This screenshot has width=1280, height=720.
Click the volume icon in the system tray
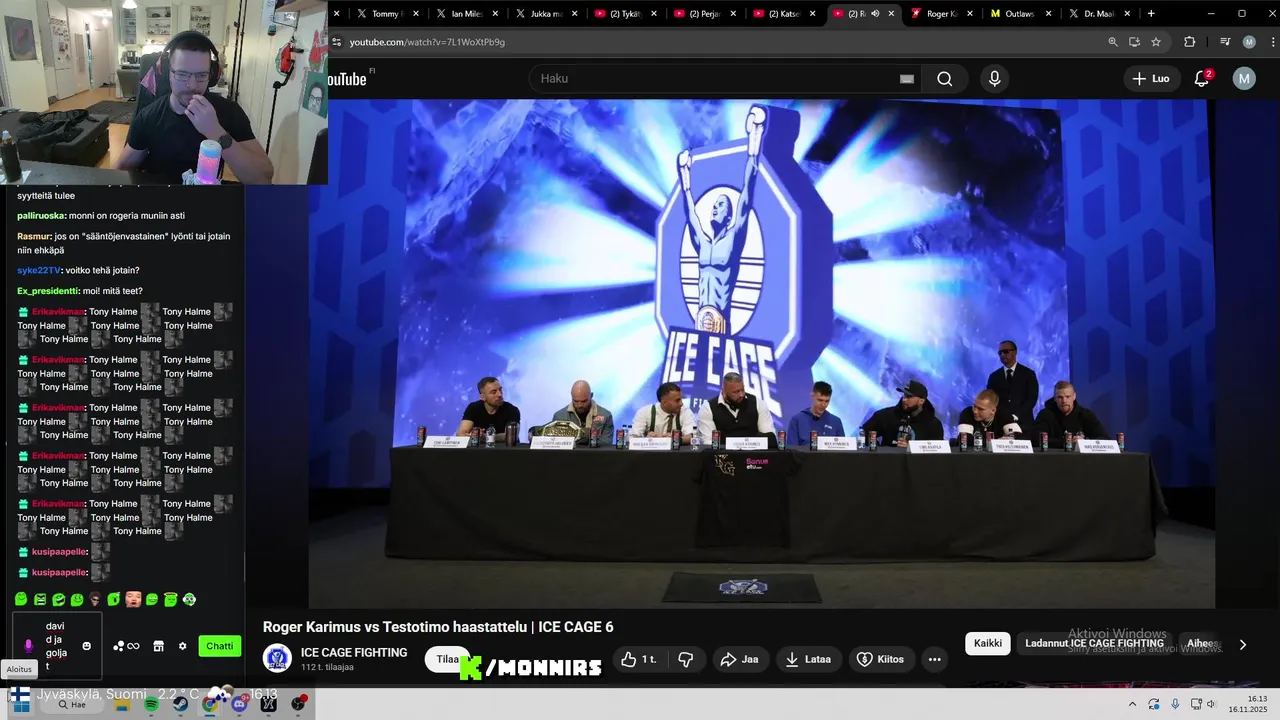(x=1211, y=704)
